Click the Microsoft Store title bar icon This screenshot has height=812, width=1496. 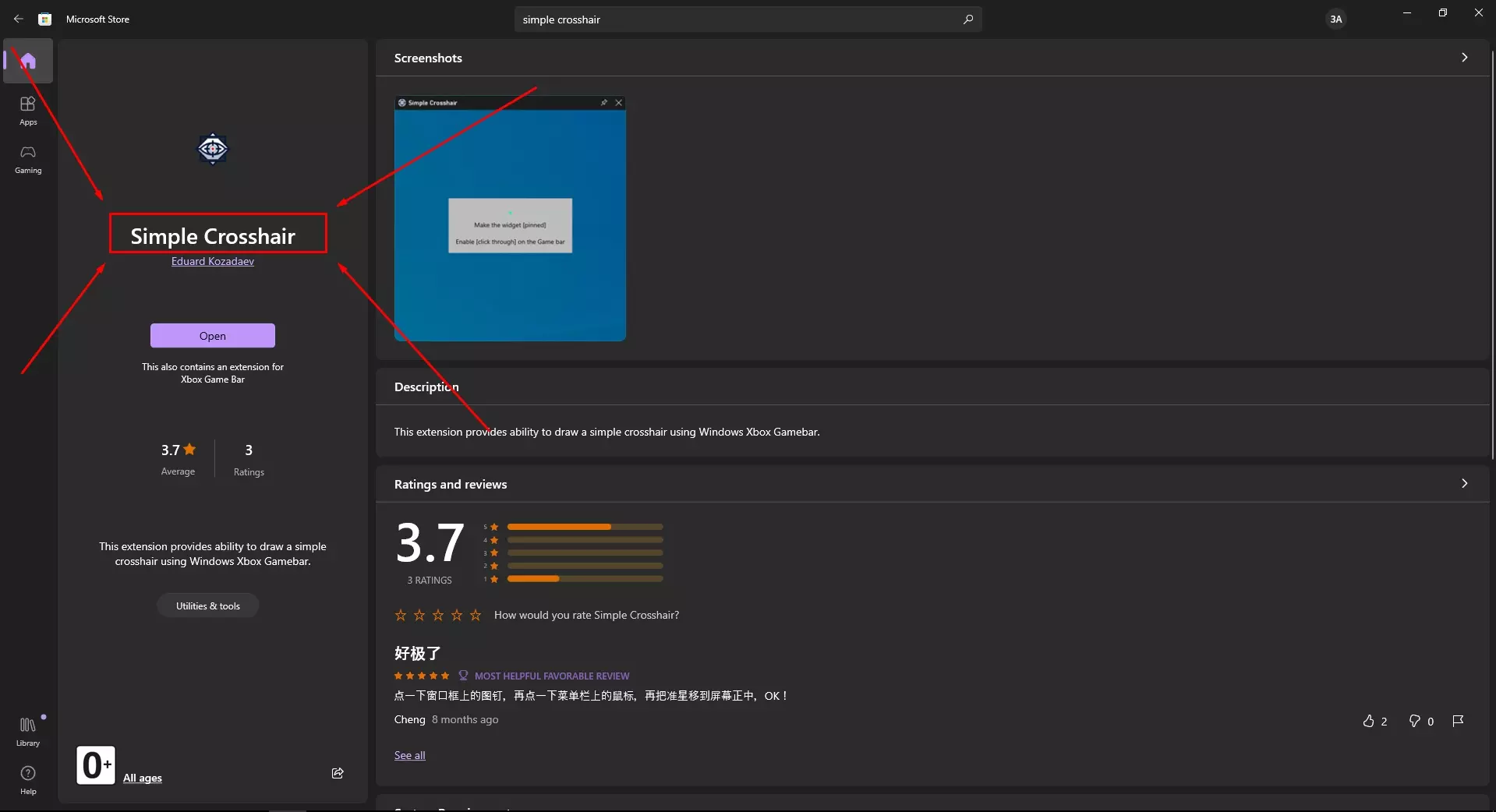(x=45, y=19)
